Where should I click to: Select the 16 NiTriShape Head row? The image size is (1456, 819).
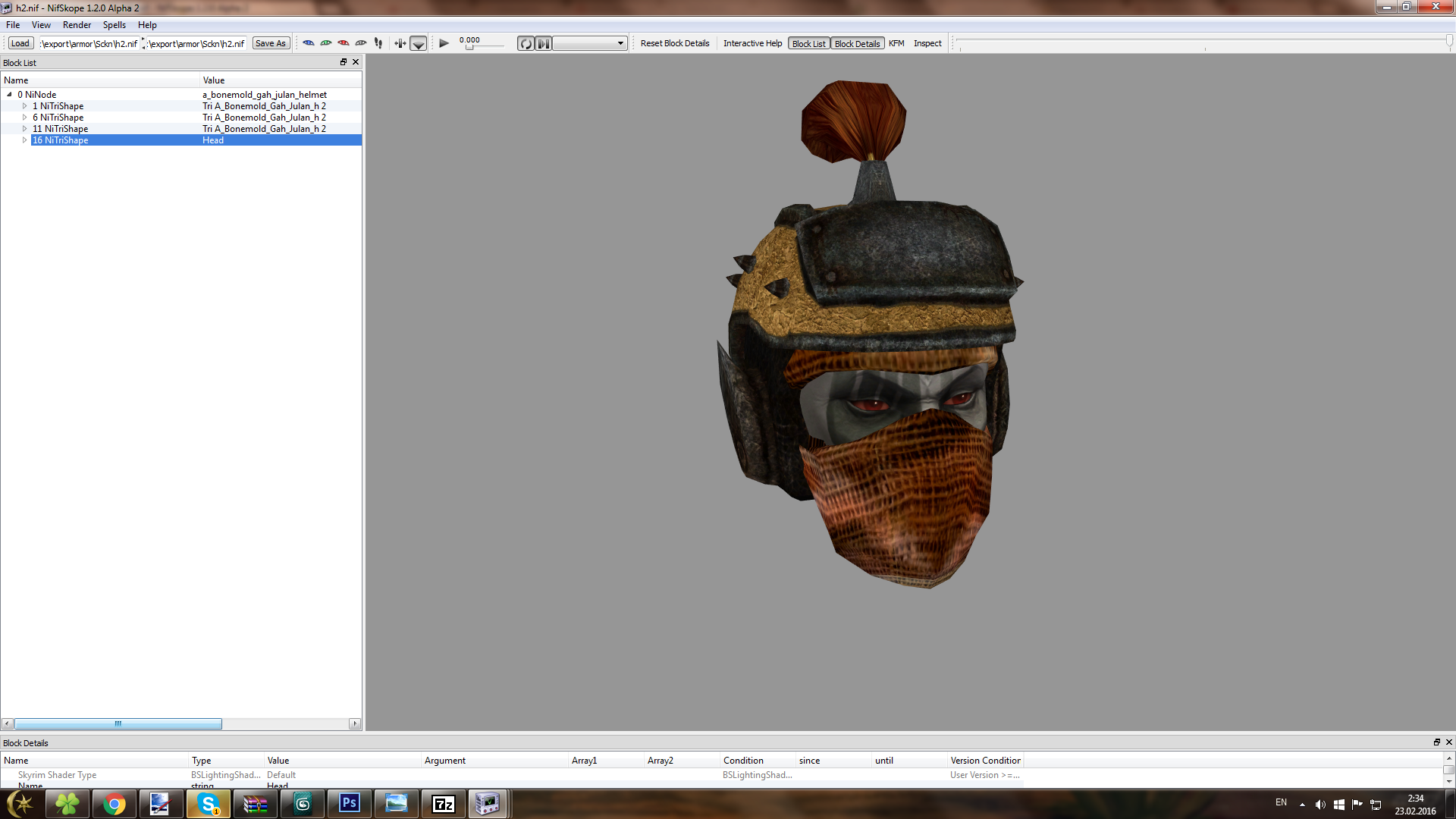pos(180,140)
